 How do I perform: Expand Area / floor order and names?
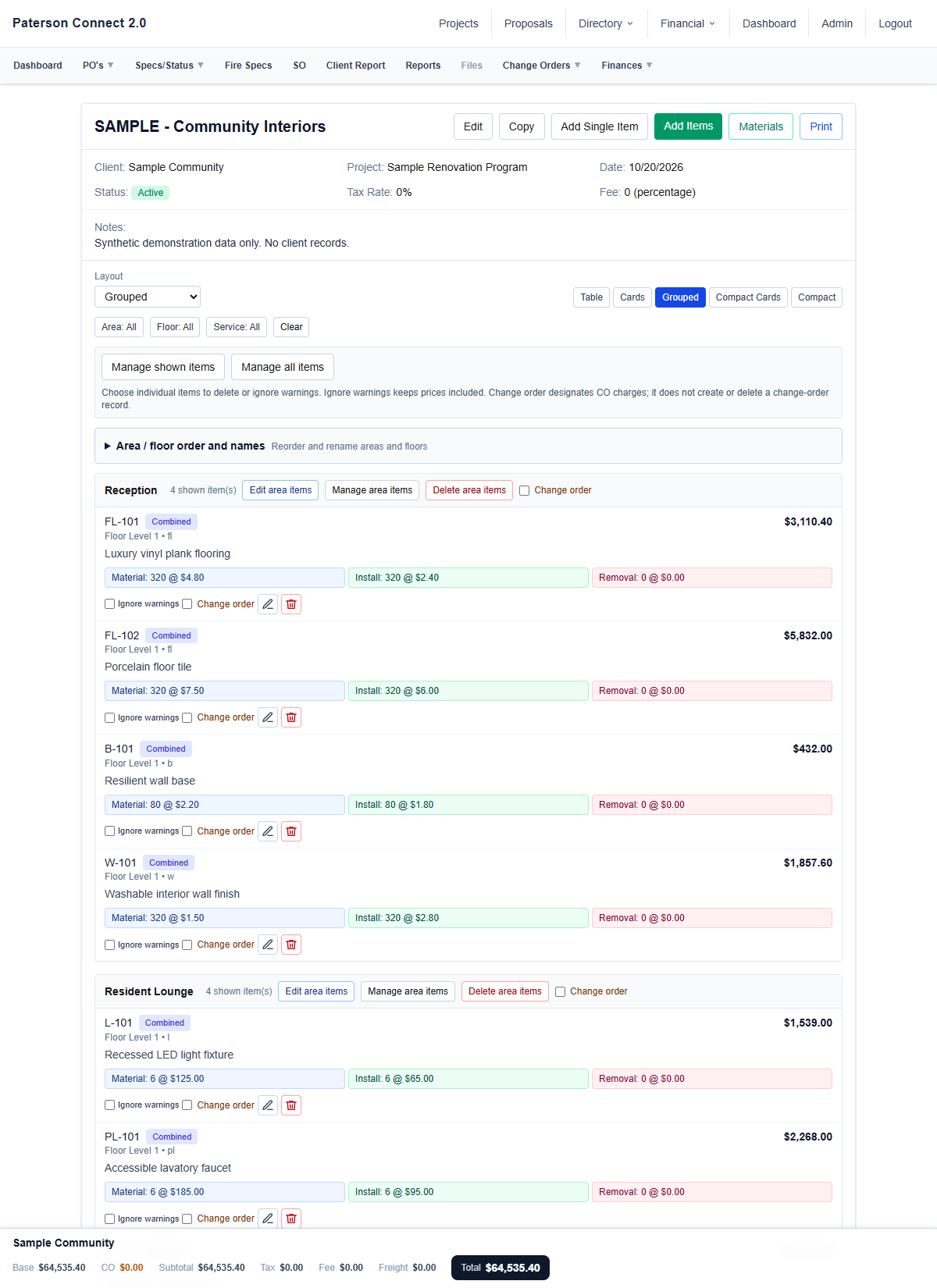[468, 446]
